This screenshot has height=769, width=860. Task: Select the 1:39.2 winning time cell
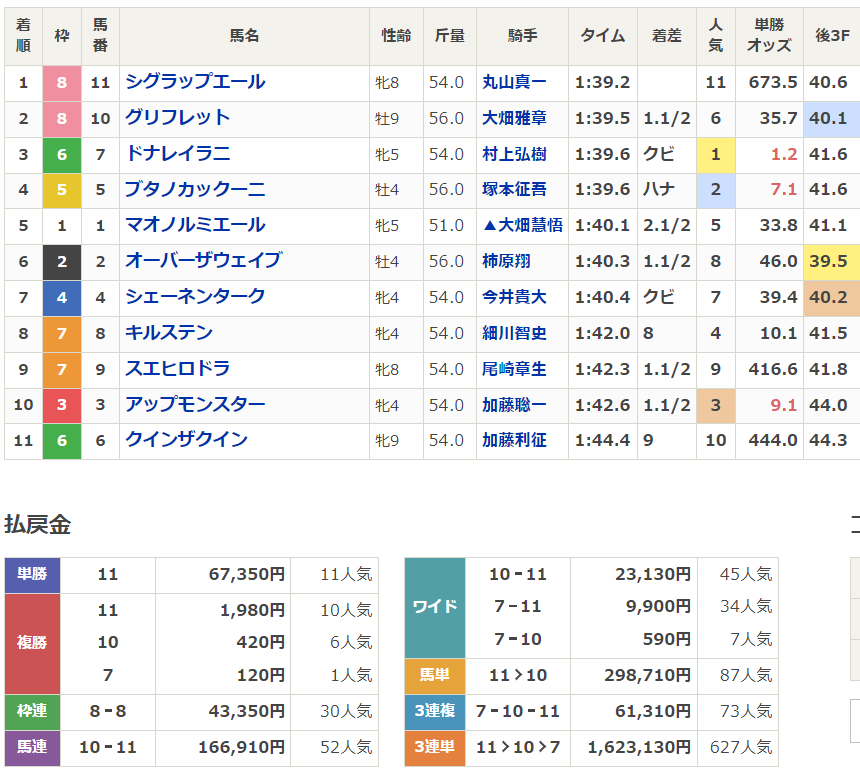point(602,83)
